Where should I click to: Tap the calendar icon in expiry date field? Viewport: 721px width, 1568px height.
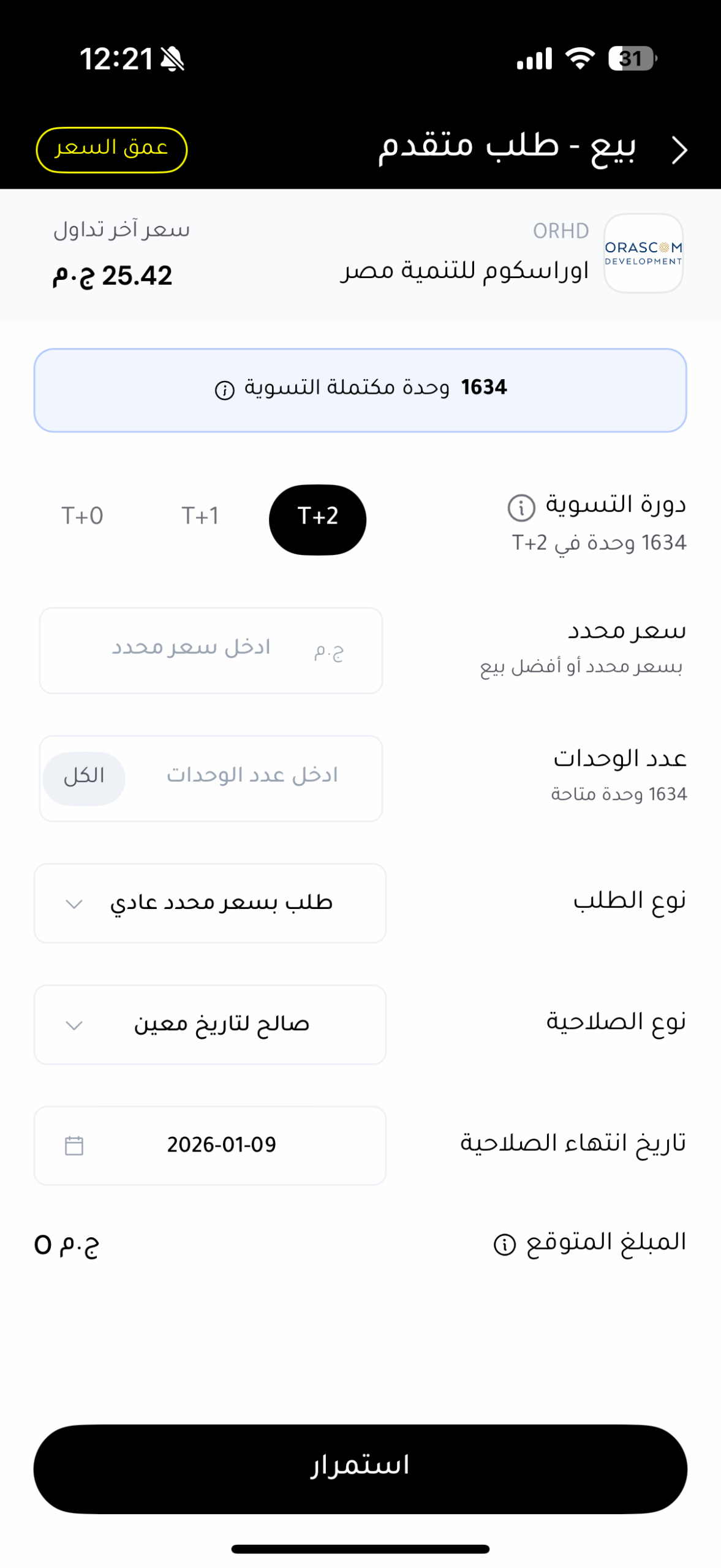[x=74, y=1145]
